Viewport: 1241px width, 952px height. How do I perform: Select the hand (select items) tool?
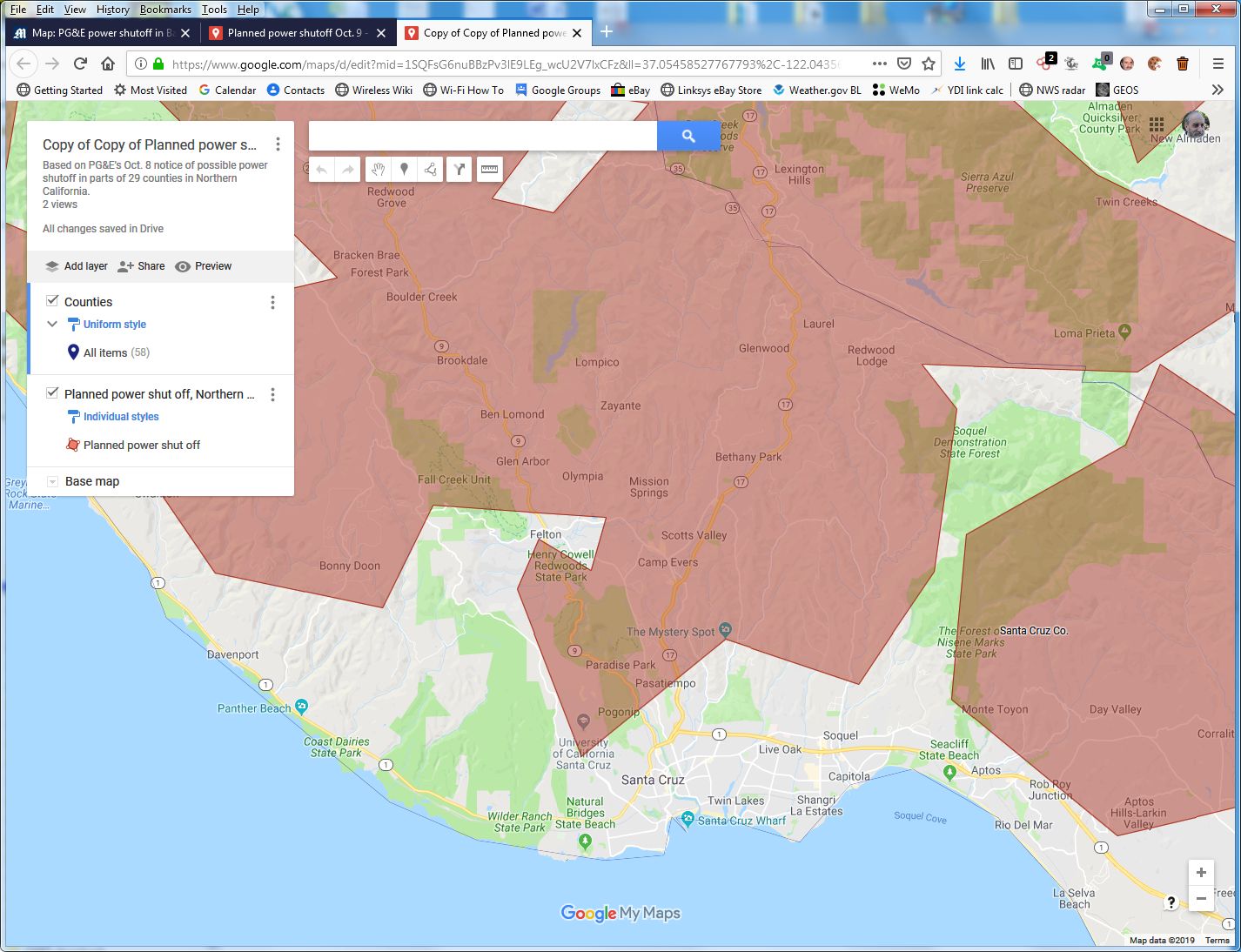[378, 170]
